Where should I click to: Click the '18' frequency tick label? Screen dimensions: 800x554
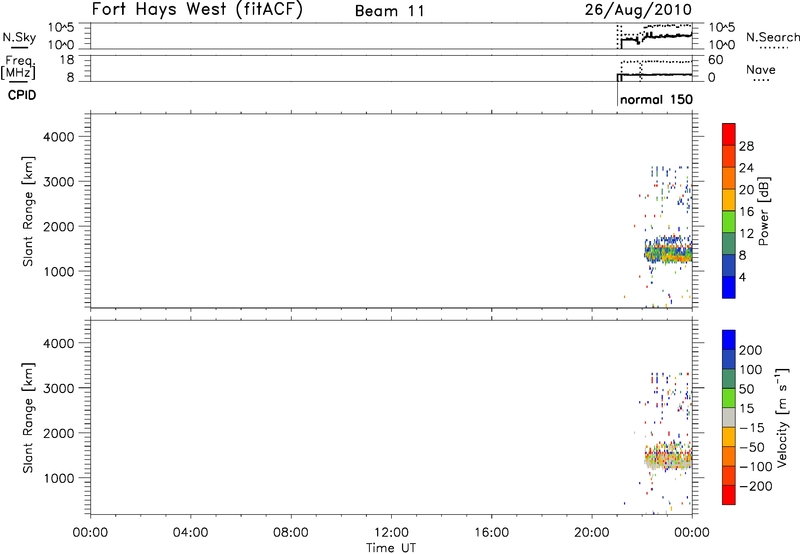coord(67,60)
